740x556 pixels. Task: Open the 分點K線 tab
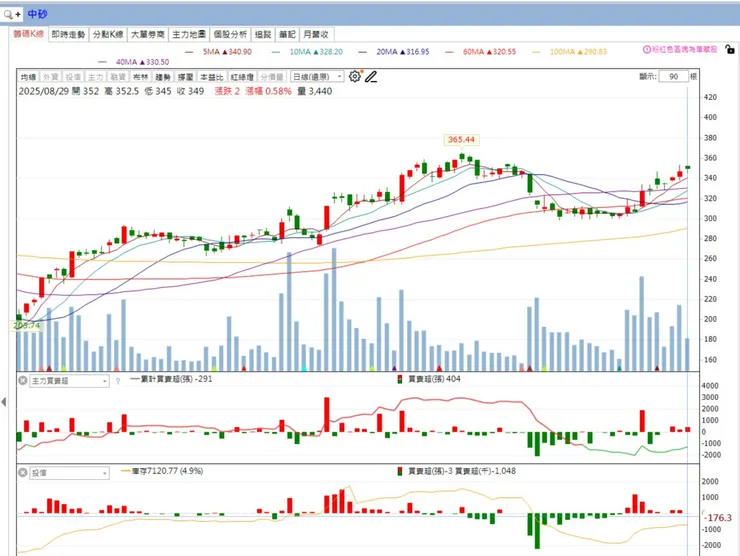point(108,34)
